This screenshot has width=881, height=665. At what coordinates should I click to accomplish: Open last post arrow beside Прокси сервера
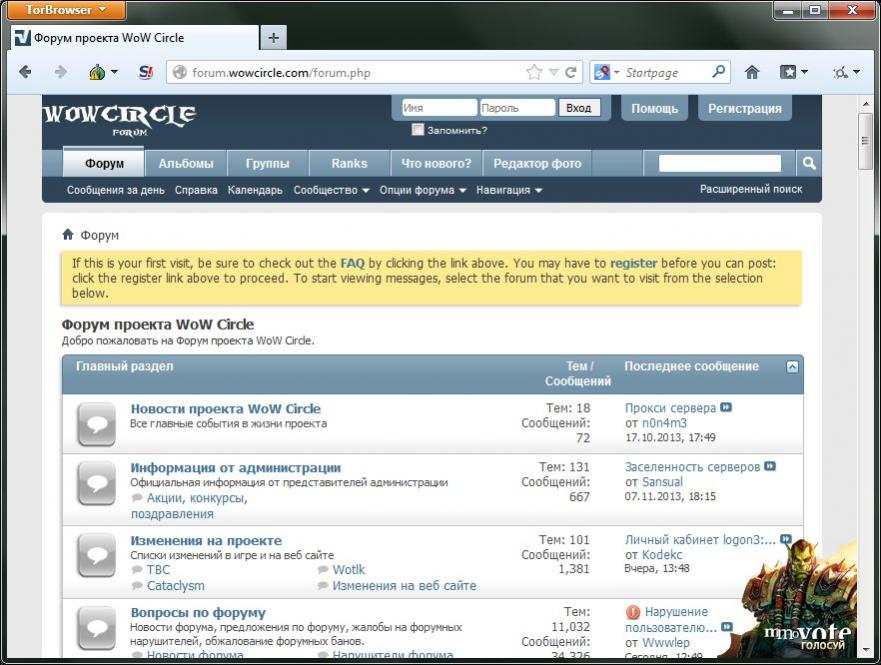(726, 408)
